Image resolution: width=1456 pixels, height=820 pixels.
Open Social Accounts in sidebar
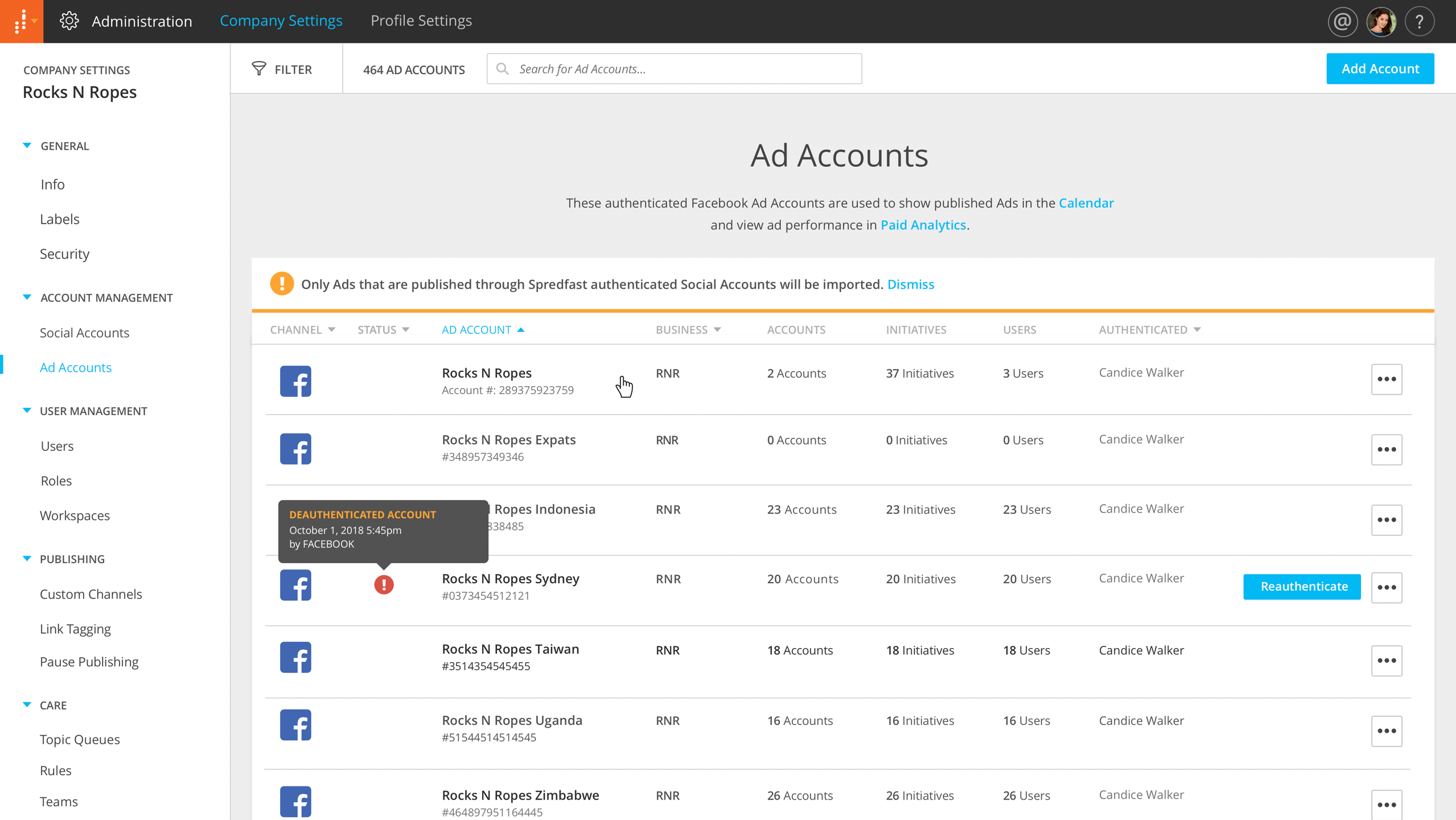(84, 333)
